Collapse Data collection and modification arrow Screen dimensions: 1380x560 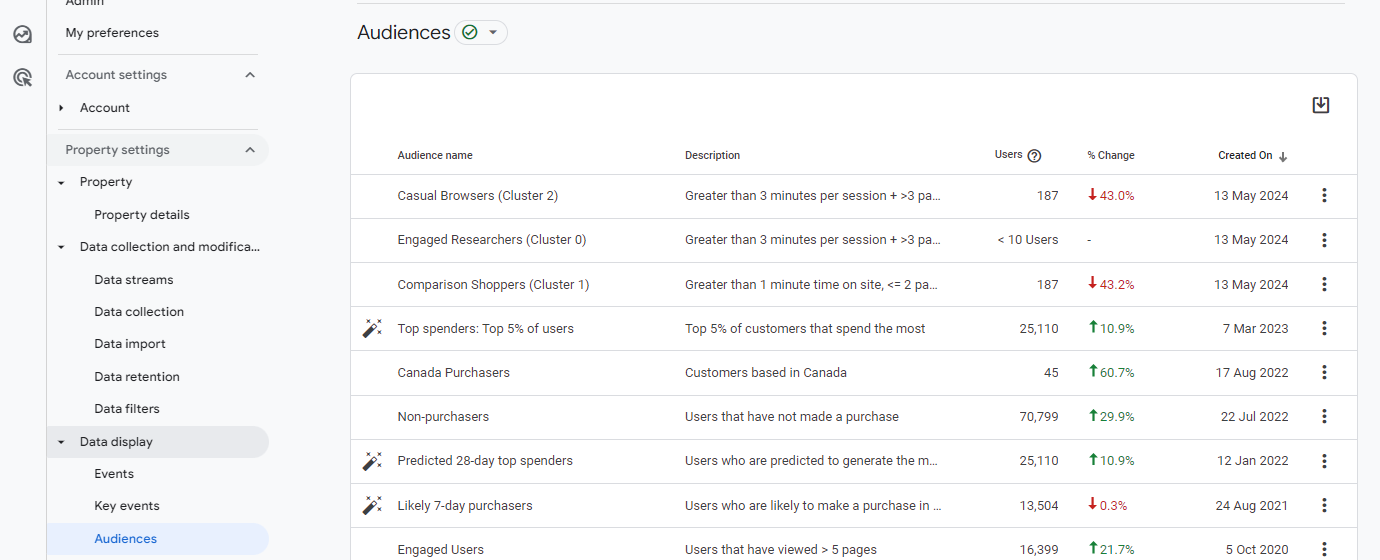tap(61, 248)
